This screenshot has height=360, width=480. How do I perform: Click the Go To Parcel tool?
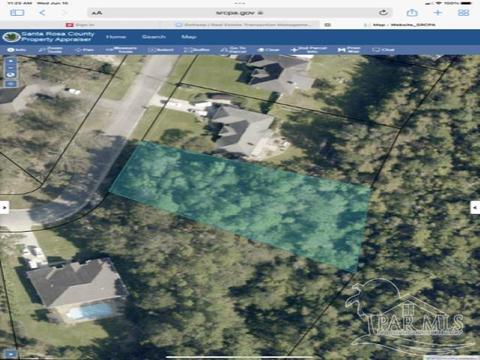click(x=233, y=50)
